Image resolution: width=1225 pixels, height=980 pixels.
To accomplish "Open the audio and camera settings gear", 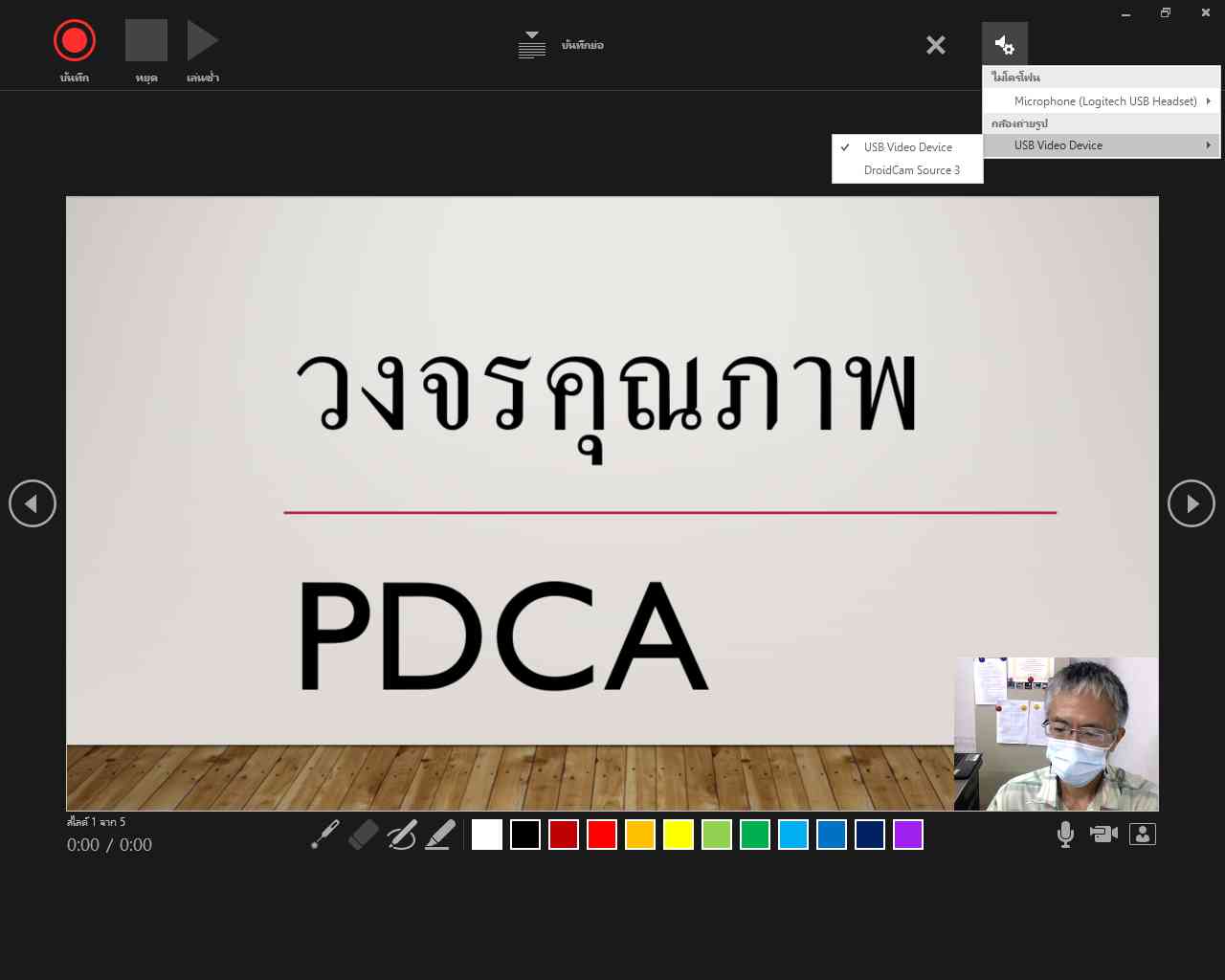I will click(x=1004, y=45).
